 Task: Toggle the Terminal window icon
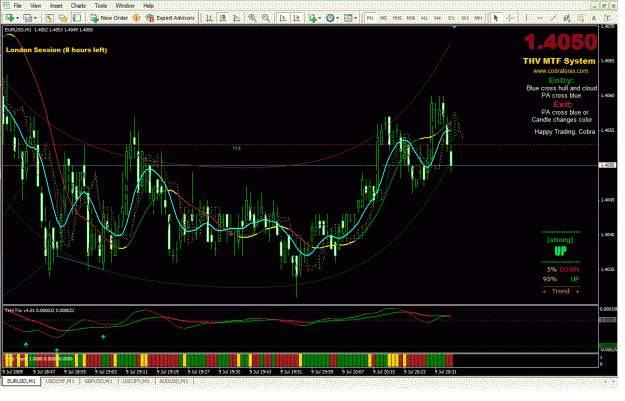click(77, 18)
